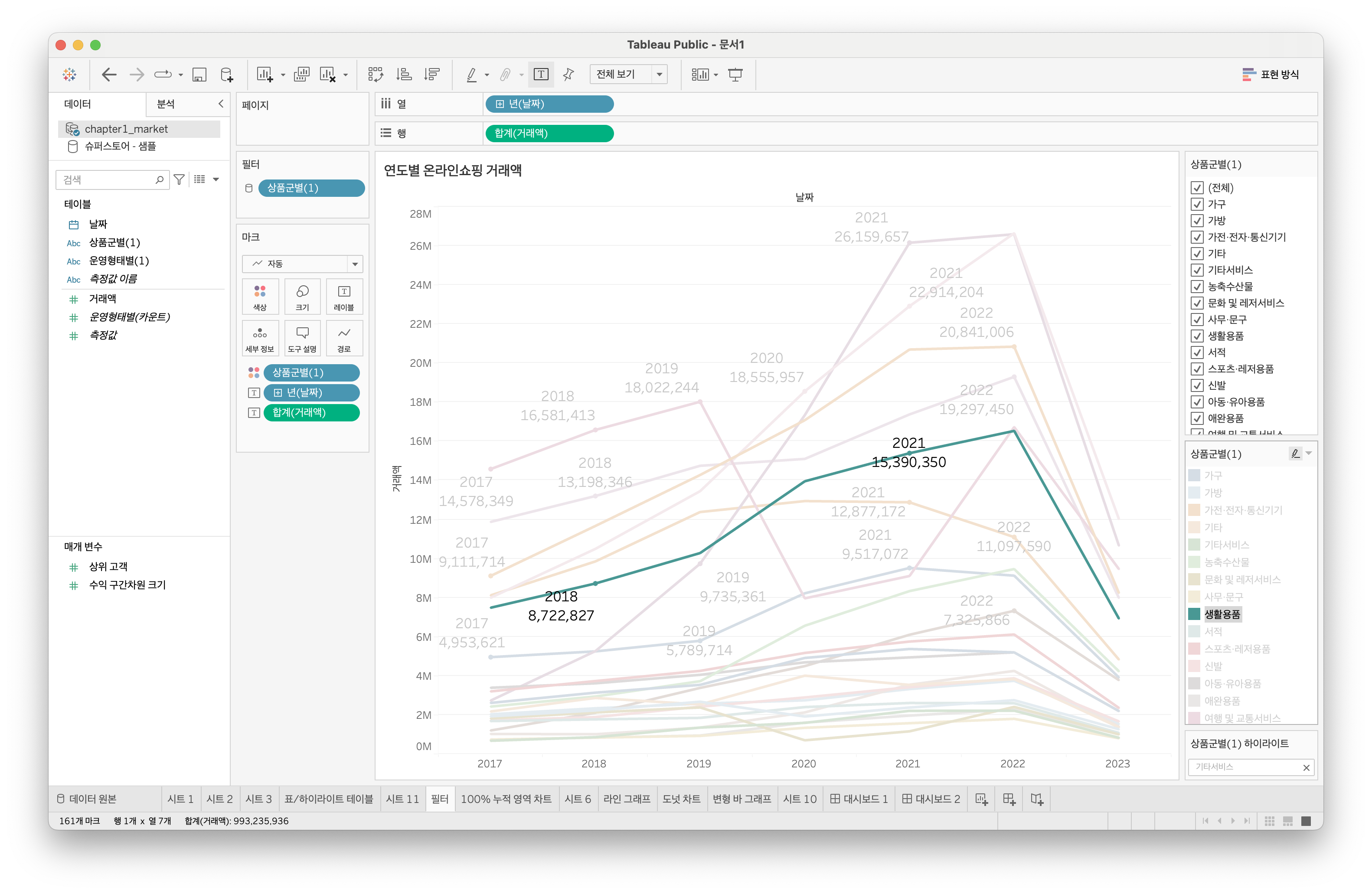Click the swap rows and columns icon
Screen dimensions: 1372x894
click(375, 75)
